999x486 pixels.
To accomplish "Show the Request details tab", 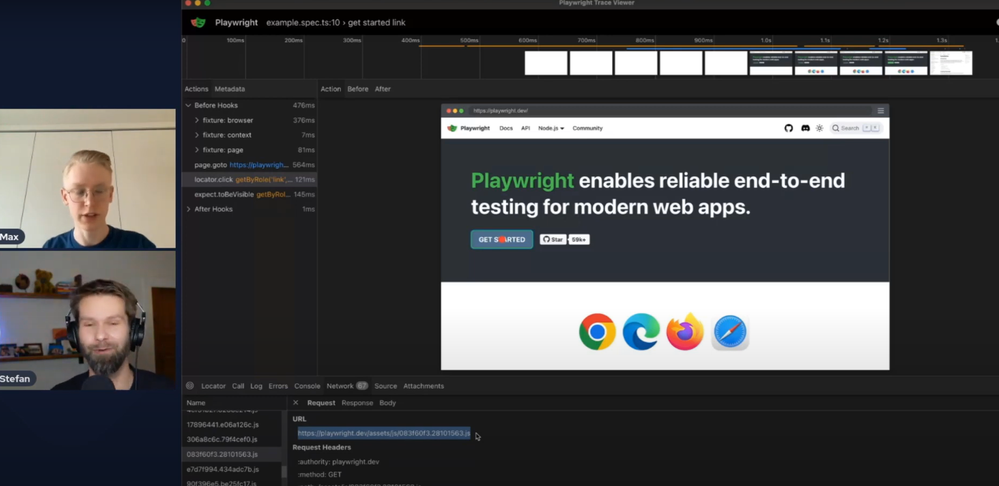I will tap(321, 403).
